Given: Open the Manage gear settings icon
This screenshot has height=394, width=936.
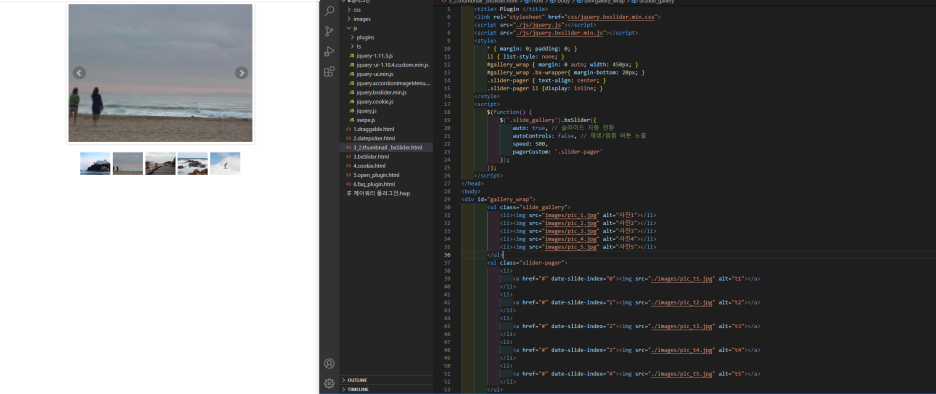Looking at the screenshot, I should [329, 383].
